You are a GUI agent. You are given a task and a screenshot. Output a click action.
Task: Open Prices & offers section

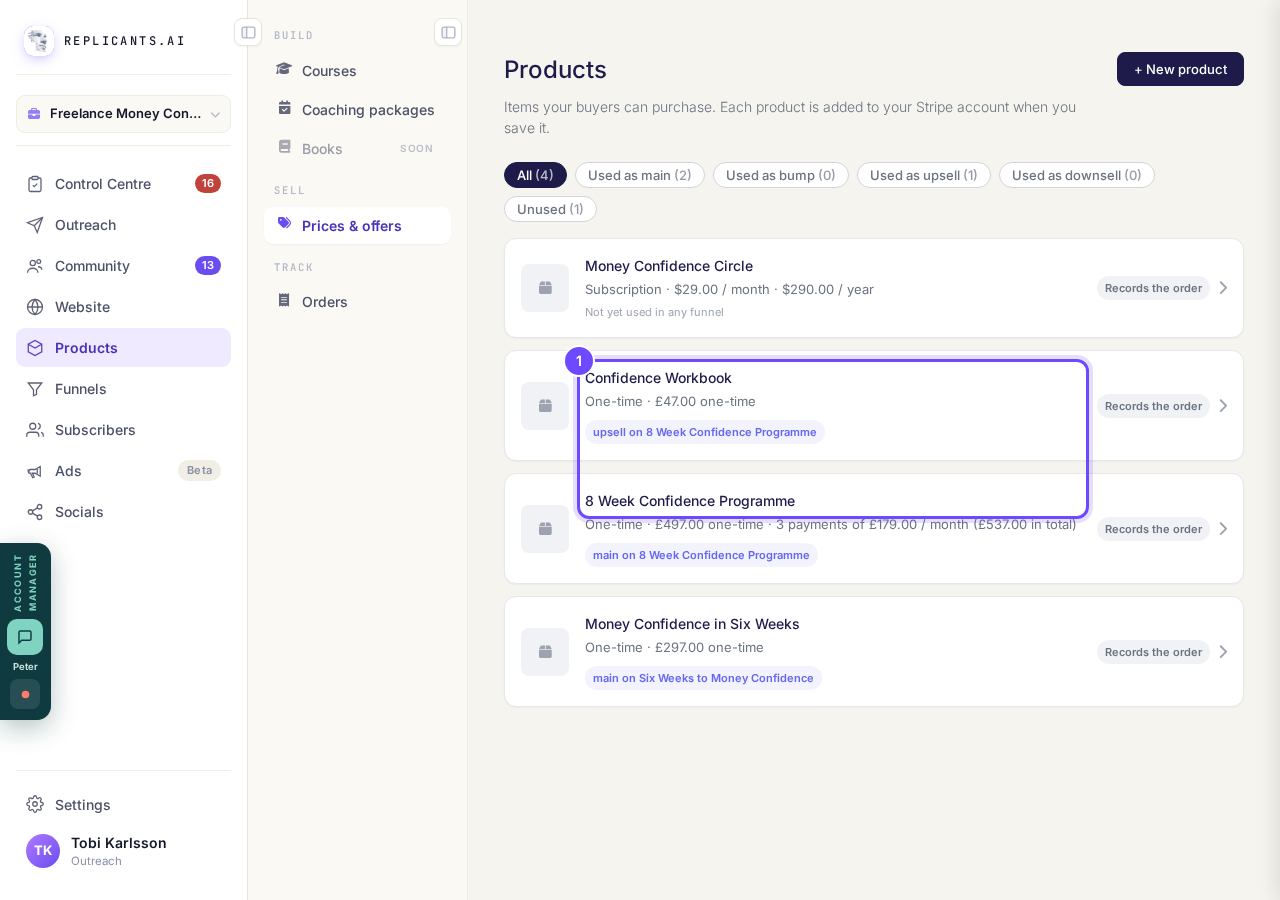pos(357,225)
